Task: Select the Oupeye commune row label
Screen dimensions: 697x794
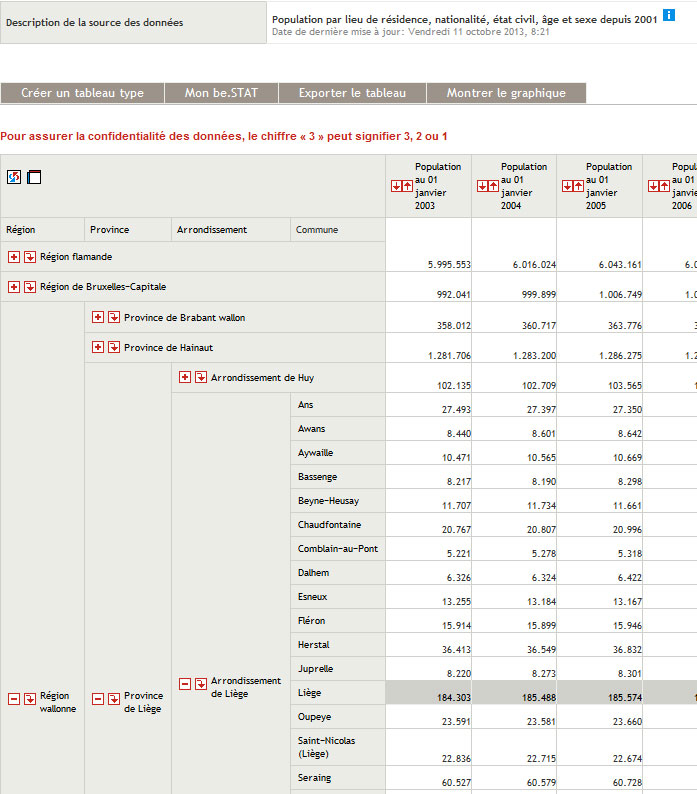Action: pos(315,717)
